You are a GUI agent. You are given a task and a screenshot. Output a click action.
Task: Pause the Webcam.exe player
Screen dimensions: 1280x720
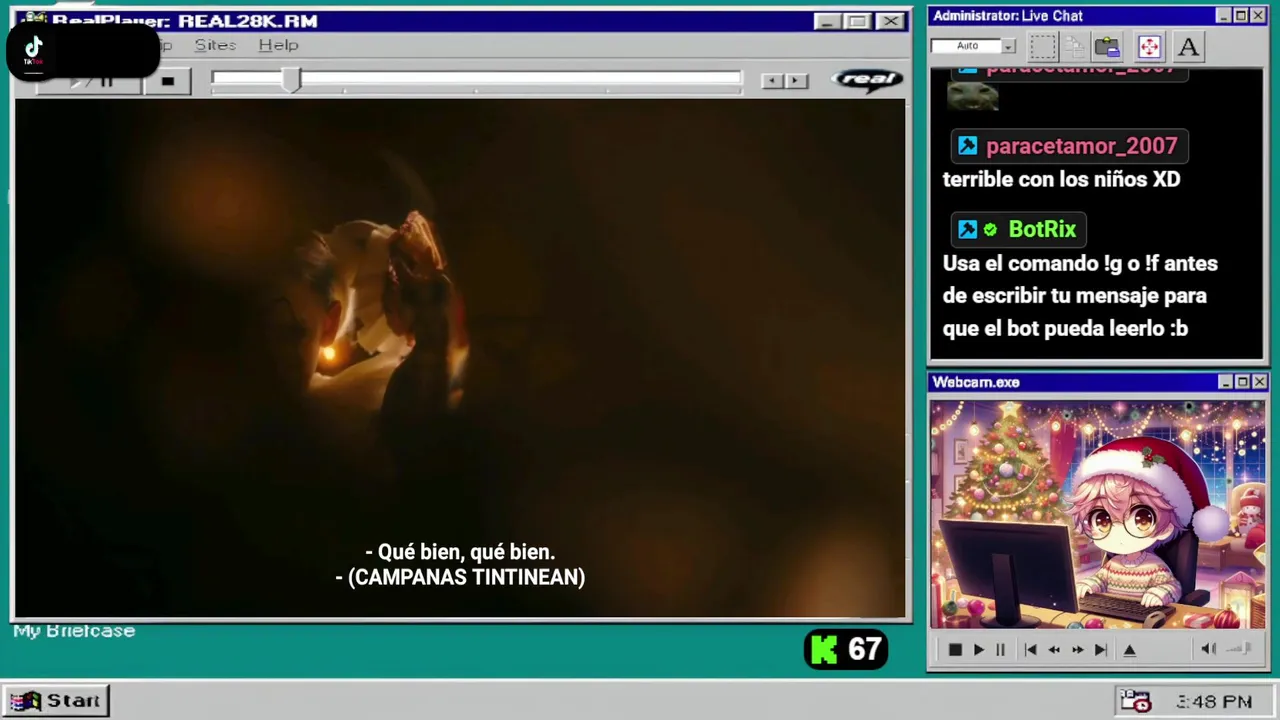click(x=1000, y=650)
